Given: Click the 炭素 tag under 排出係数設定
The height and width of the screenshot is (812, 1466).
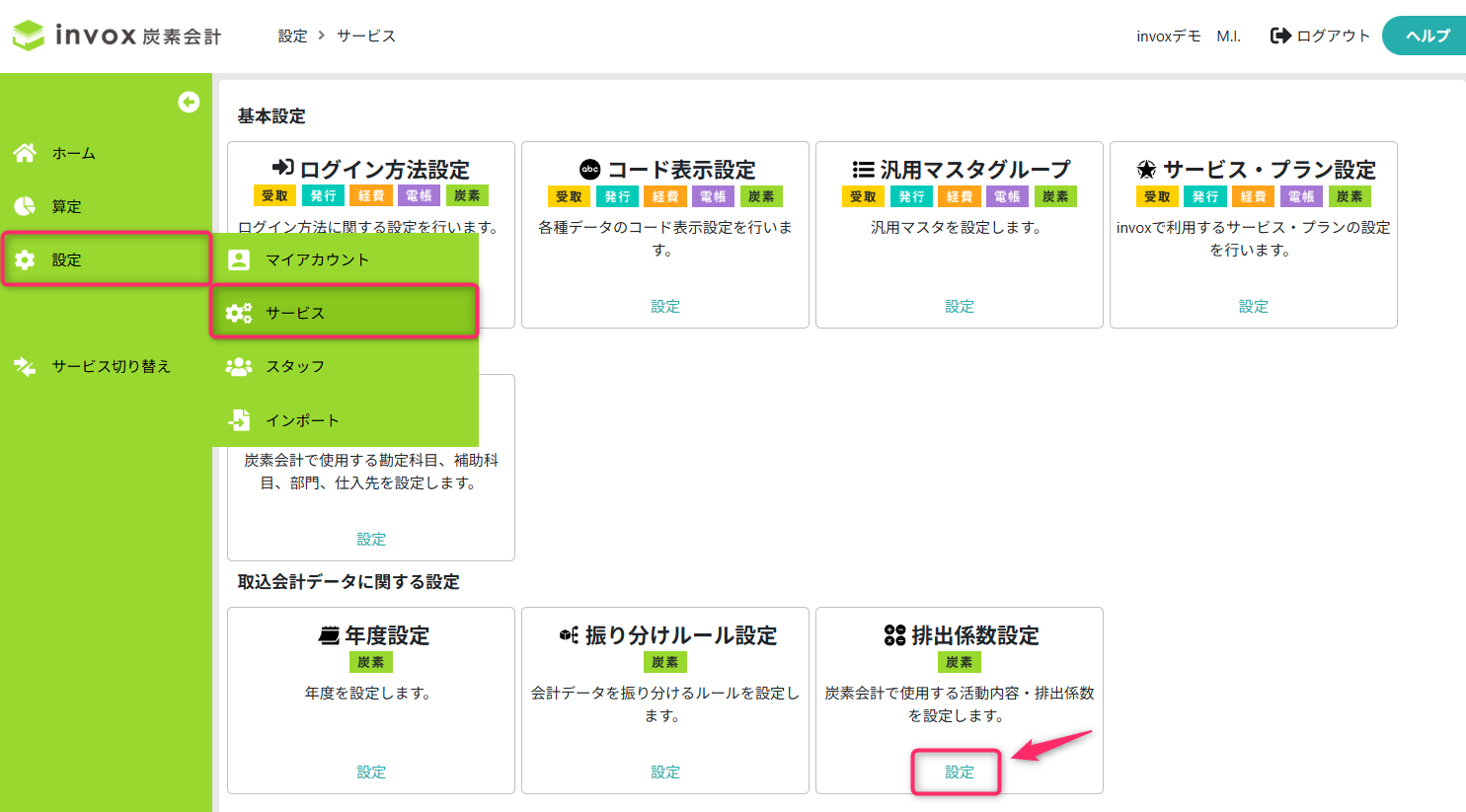Looking at the screenshot, I should pyautogui.click(x=960, y=662).
